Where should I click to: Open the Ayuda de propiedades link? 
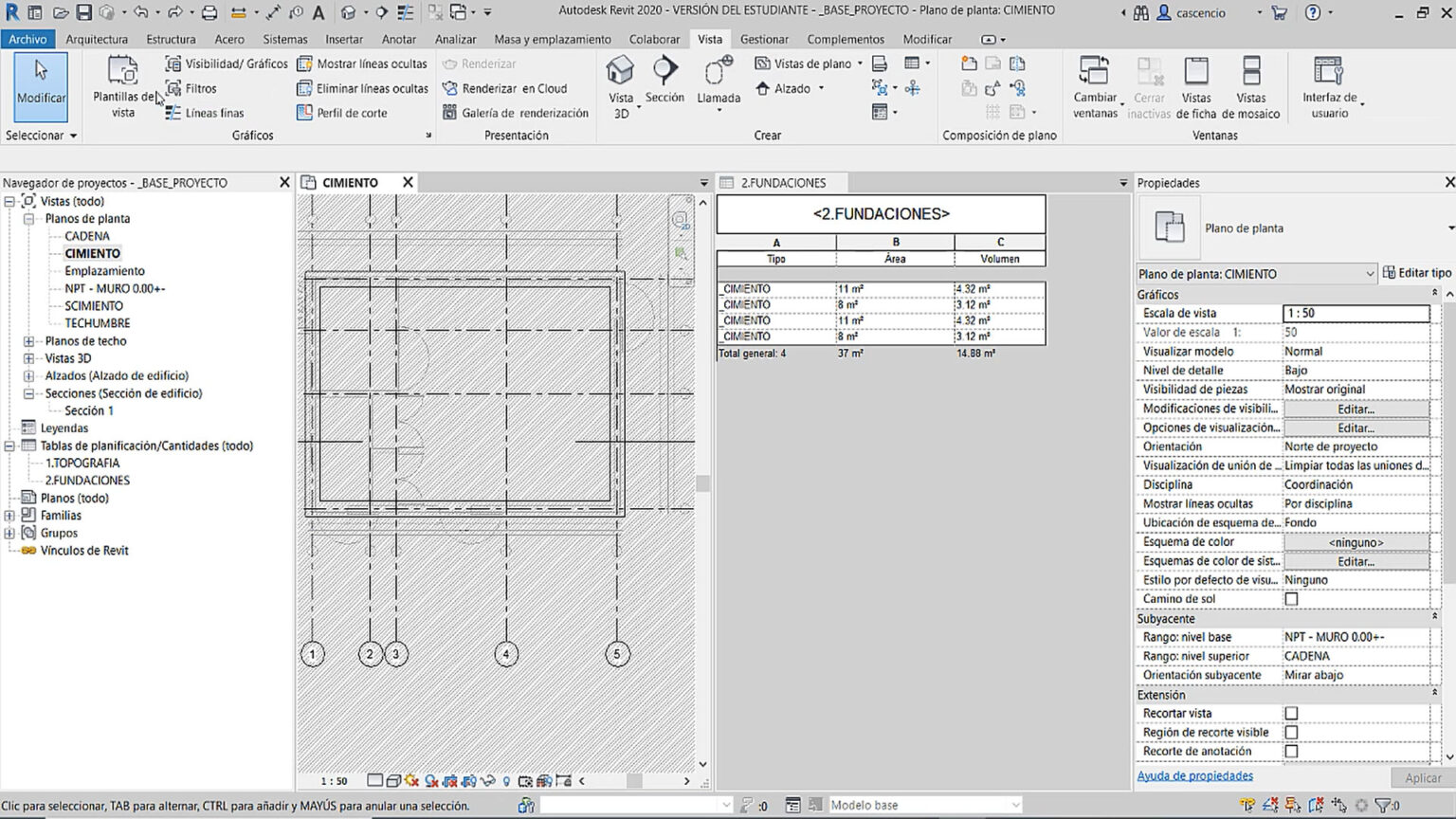(x=1194, y=774)
